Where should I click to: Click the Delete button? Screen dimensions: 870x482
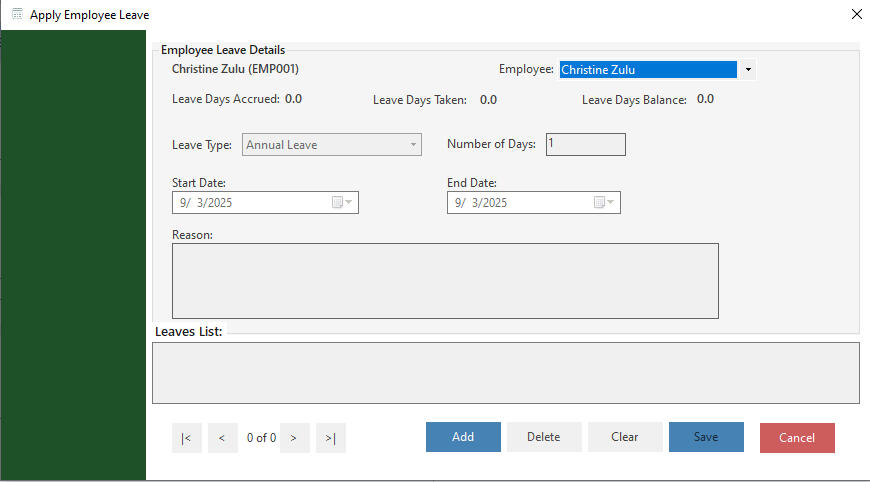coord(543,437)
